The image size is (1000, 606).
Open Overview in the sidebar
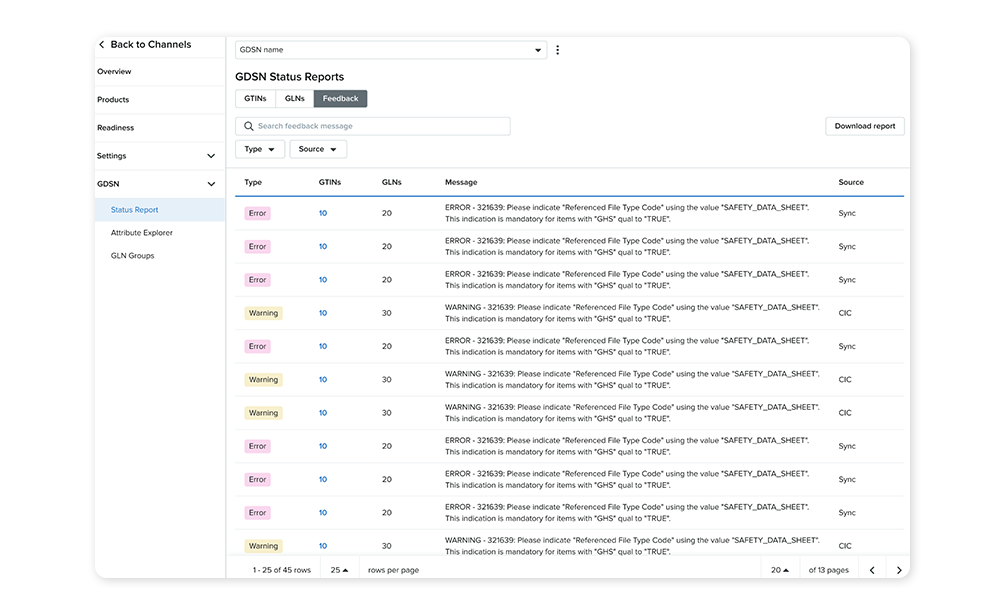click(114, 71)
